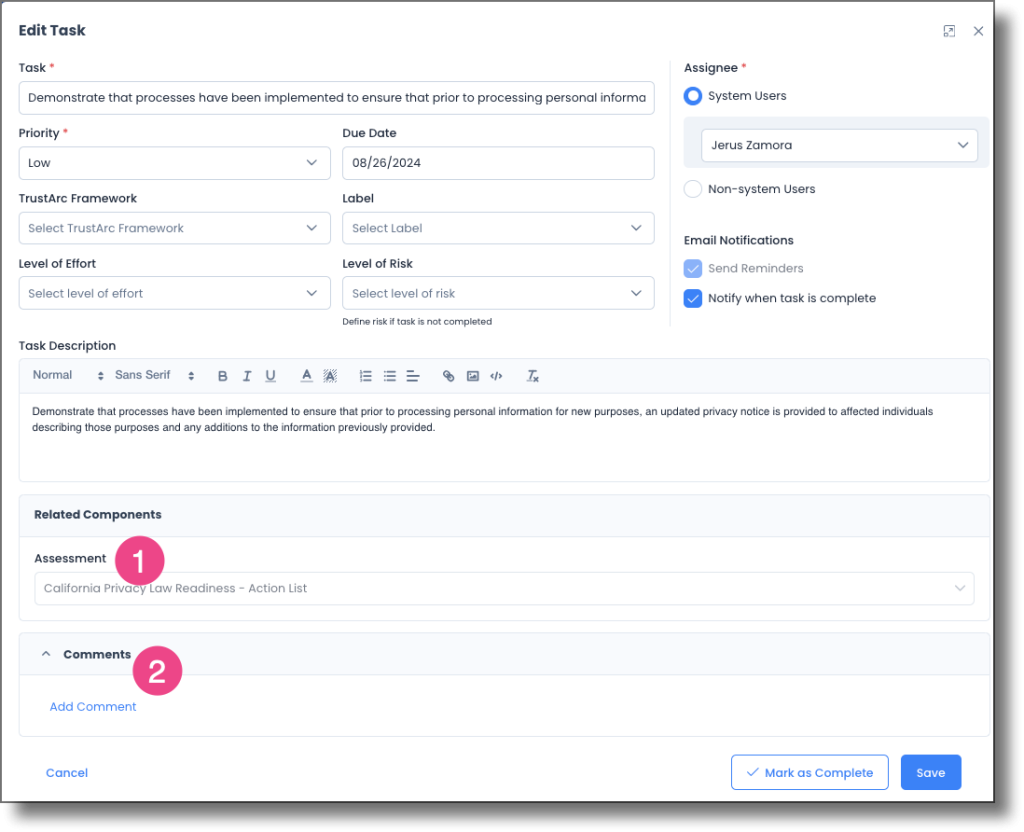This screenshot has width=1024, height=832.
Task: Expand the Edit Task dialog to full screen
Action: pos(949,31)
